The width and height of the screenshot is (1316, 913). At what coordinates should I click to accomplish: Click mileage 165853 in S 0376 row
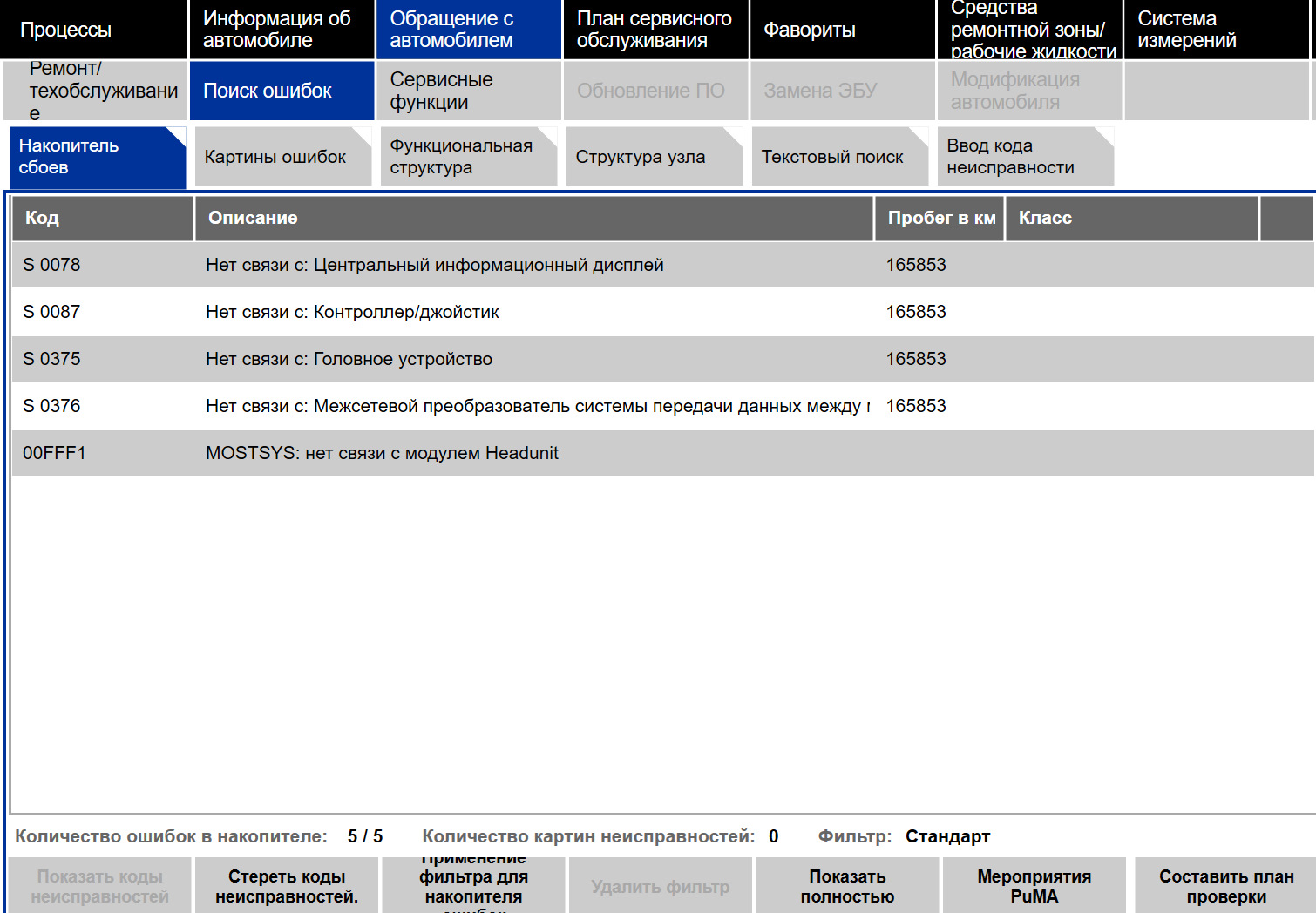916,406
